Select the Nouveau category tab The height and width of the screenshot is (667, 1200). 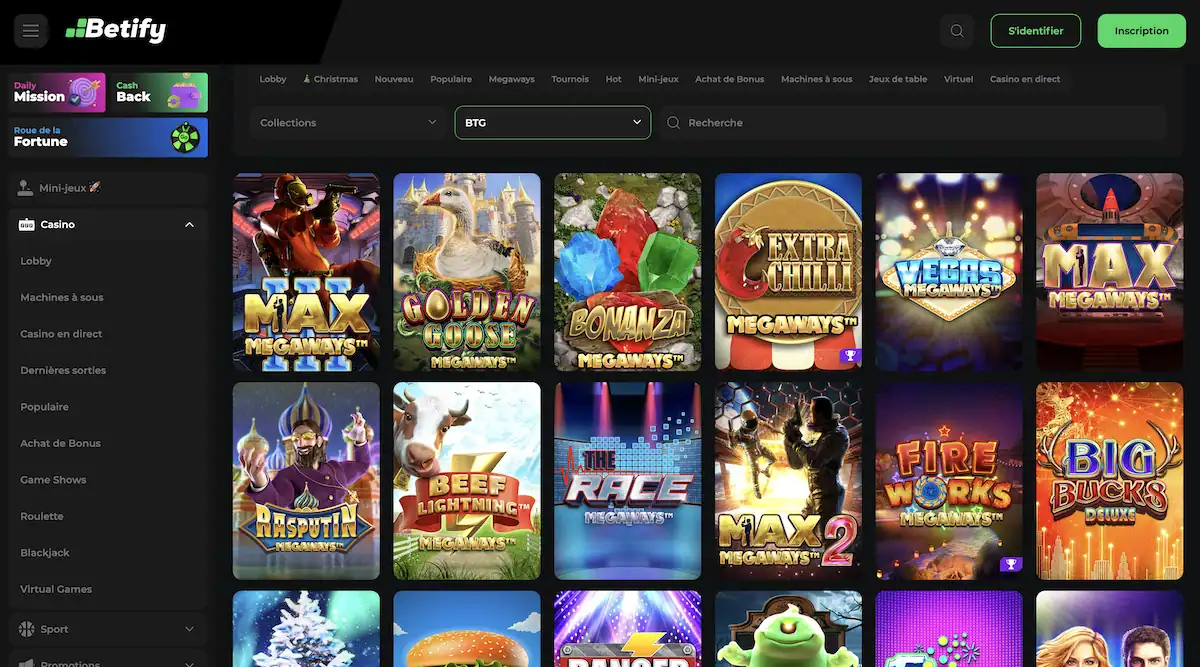pyautogui.click(x=394, y=79)
